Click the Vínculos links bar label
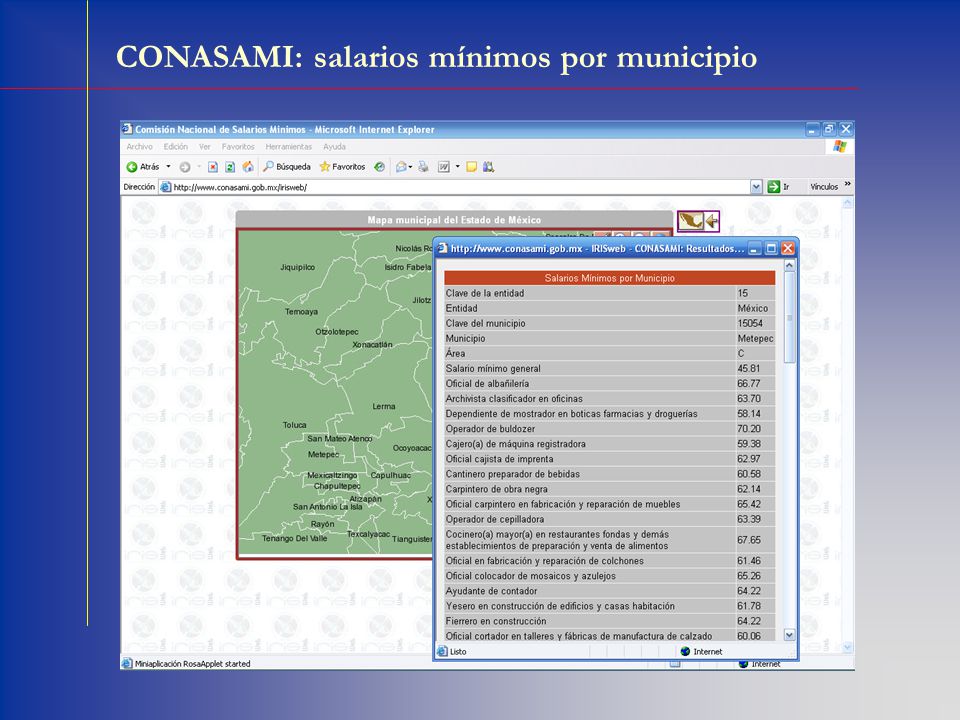The image size is (960, 720). [x=824, y=187]
